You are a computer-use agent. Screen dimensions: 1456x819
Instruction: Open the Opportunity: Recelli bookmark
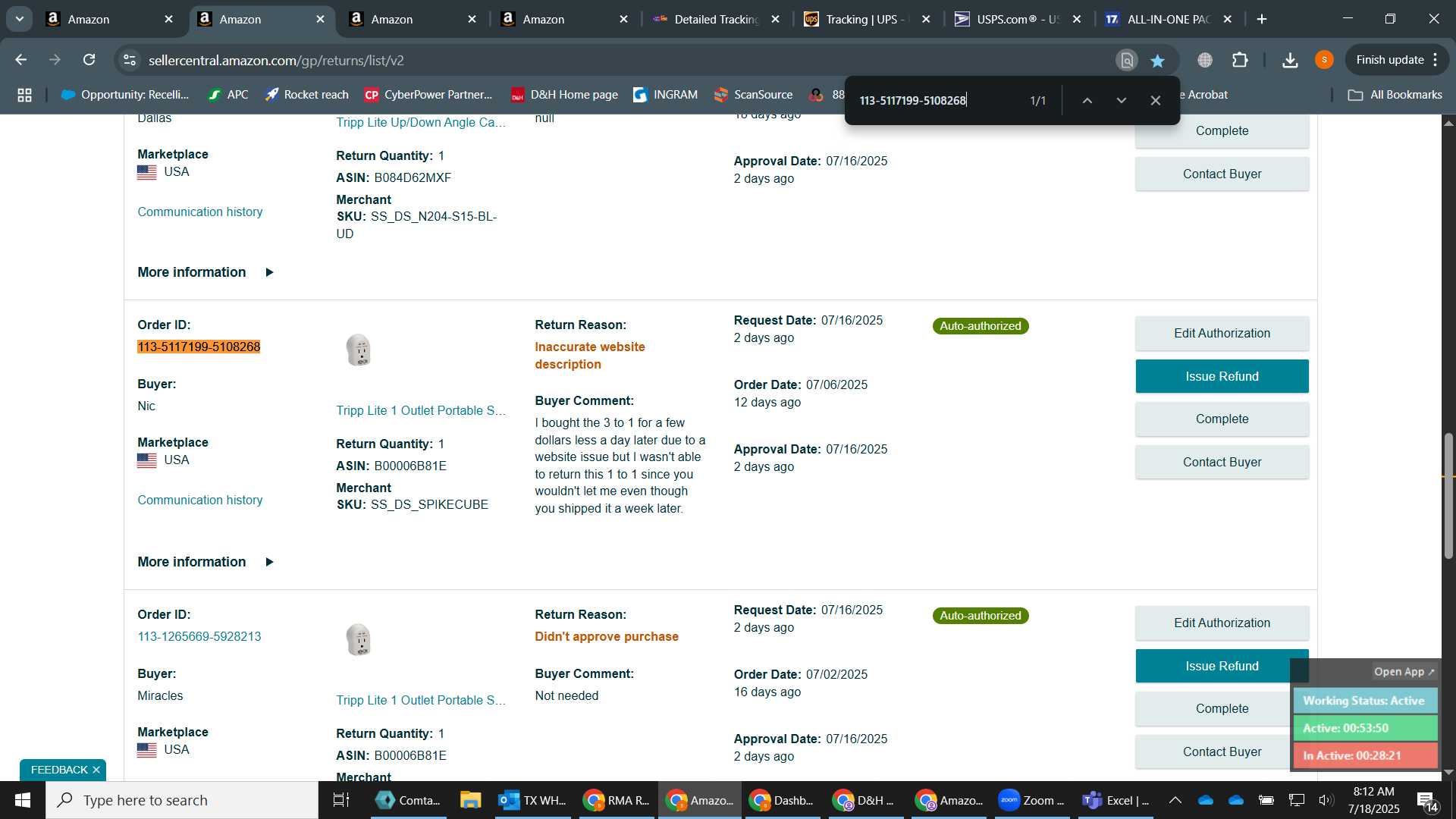pyautogui.click(x=125, y=95)
